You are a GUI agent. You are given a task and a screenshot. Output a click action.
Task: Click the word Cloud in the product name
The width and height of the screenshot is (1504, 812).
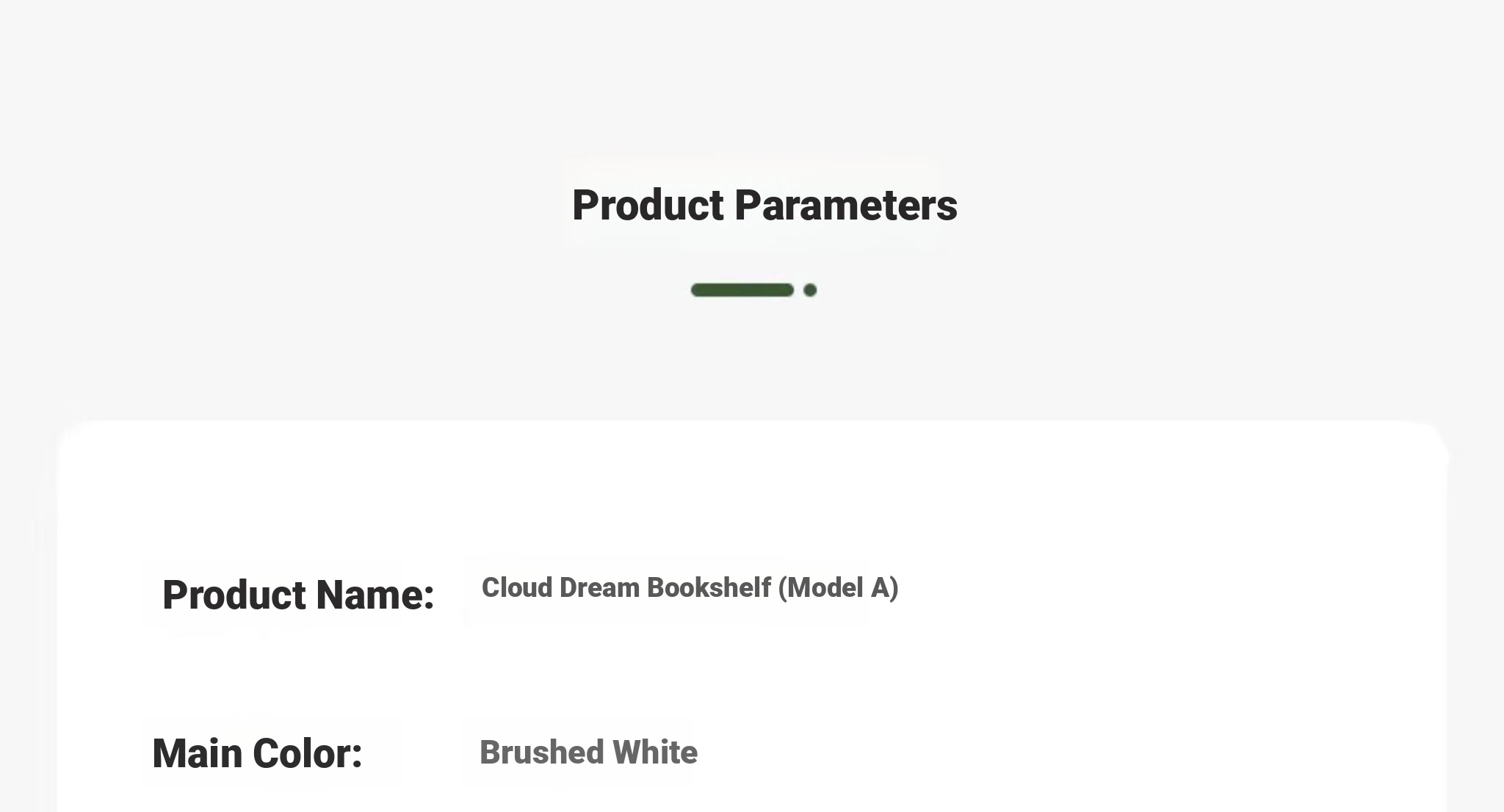516,587
